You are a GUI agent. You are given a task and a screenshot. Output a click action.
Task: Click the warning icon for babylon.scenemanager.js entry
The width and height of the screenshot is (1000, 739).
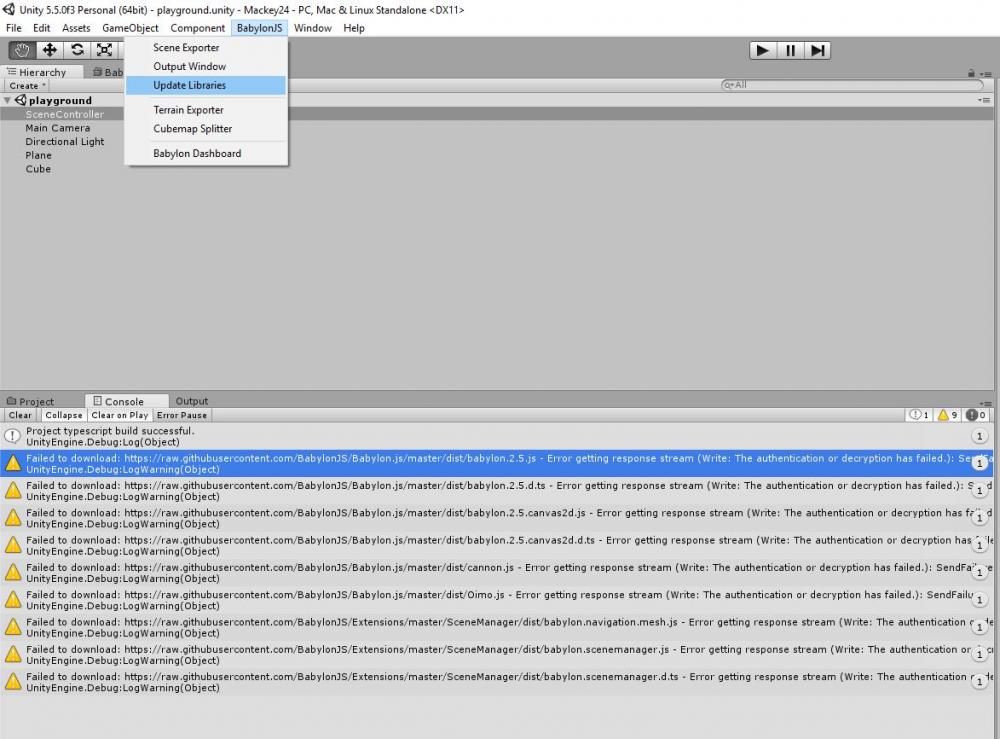click(13, 655)
